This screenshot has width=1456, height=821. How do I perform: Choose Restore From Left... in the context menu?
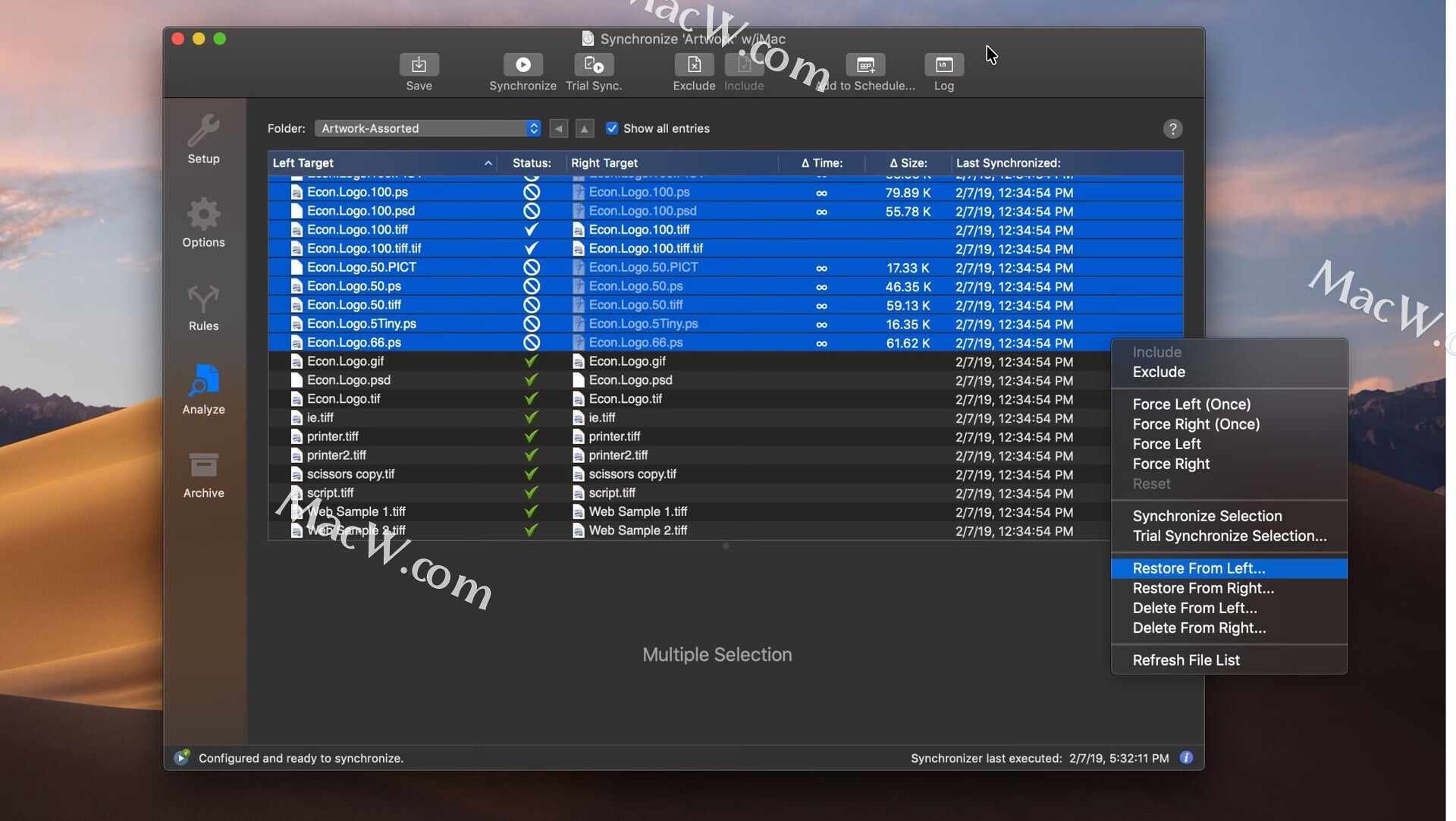point(1198,568)
